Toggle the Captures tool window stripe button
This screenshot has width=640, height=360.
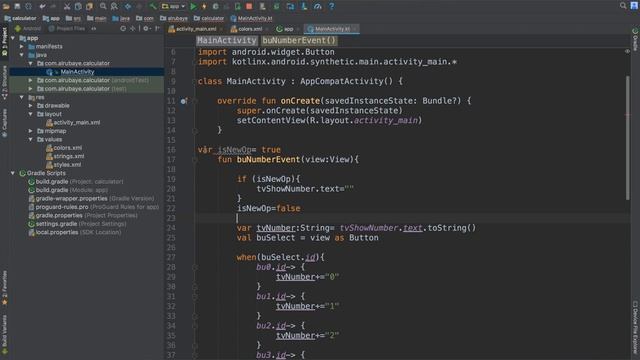(4, 123)
